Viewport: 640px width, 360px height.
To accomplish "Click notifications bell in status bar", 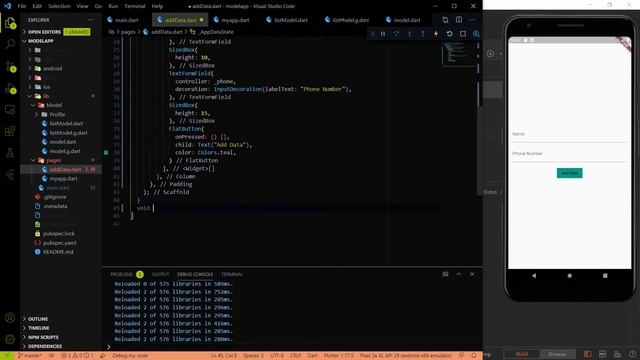I will [474, 356].
